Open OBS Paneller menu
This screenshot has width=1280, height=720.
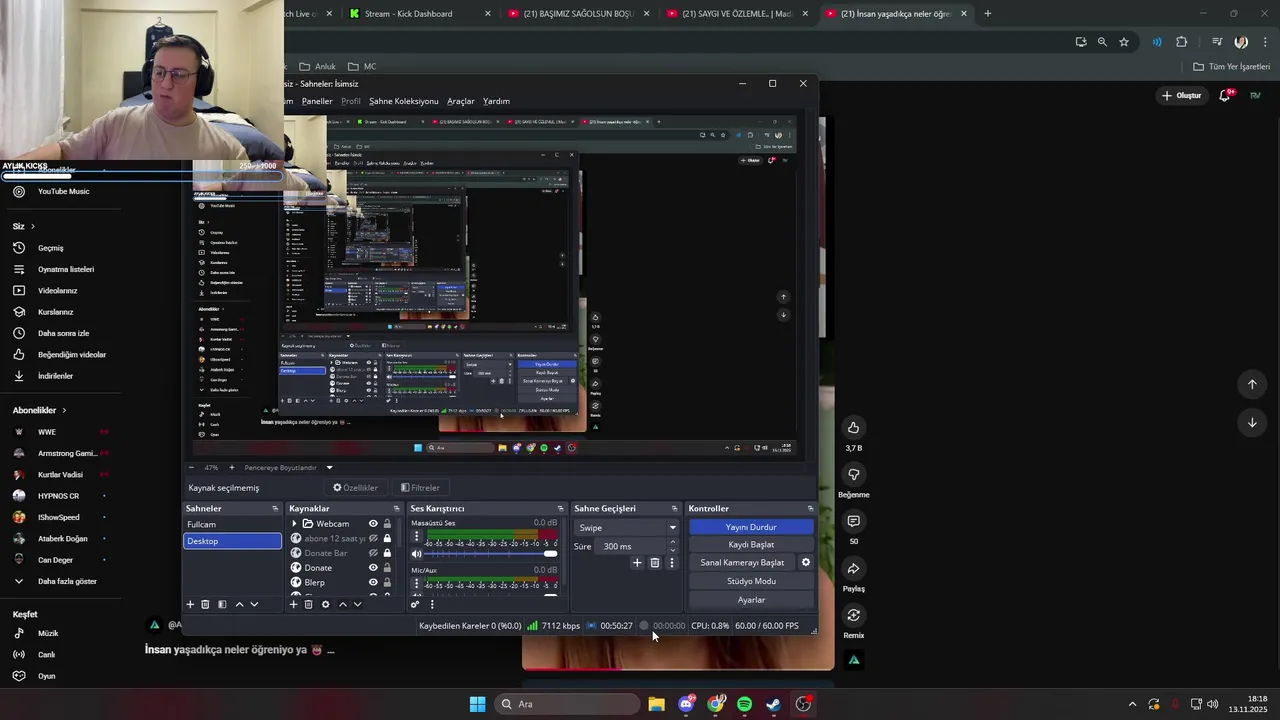tap(317, 101)
